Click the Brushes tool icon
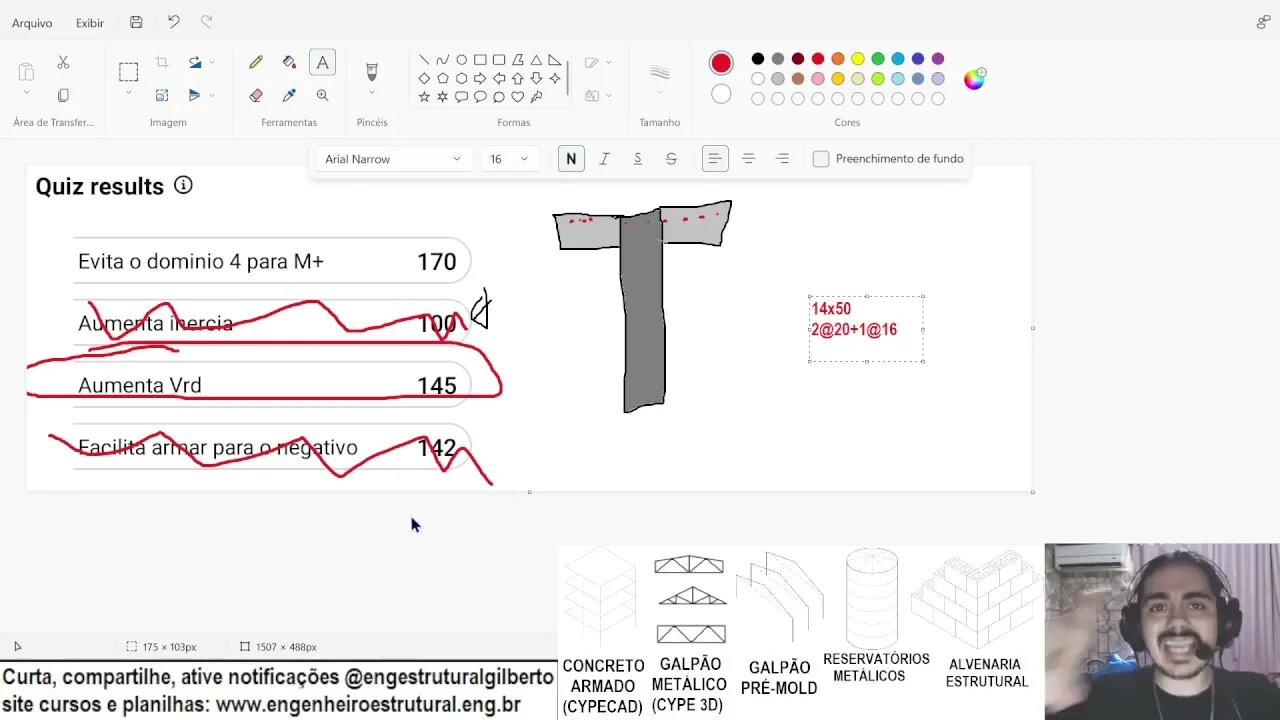 pos(372,71)
